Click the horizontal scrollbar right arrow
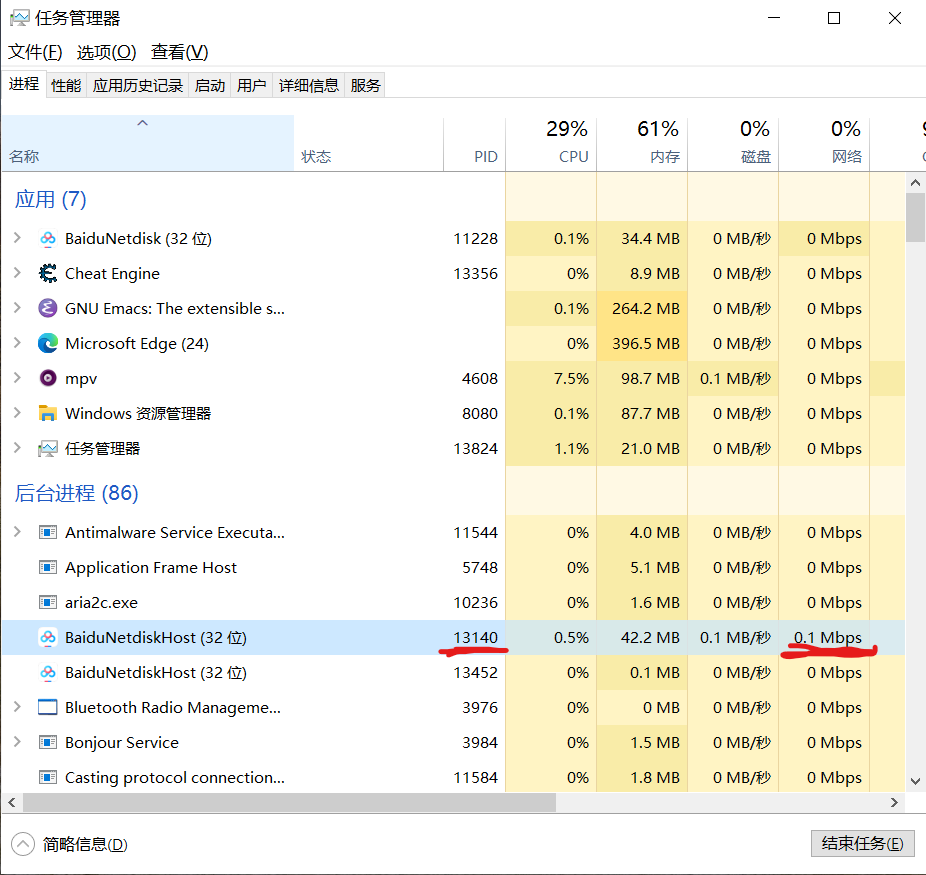This screenshot has height=875, width=926. point(894,802)
